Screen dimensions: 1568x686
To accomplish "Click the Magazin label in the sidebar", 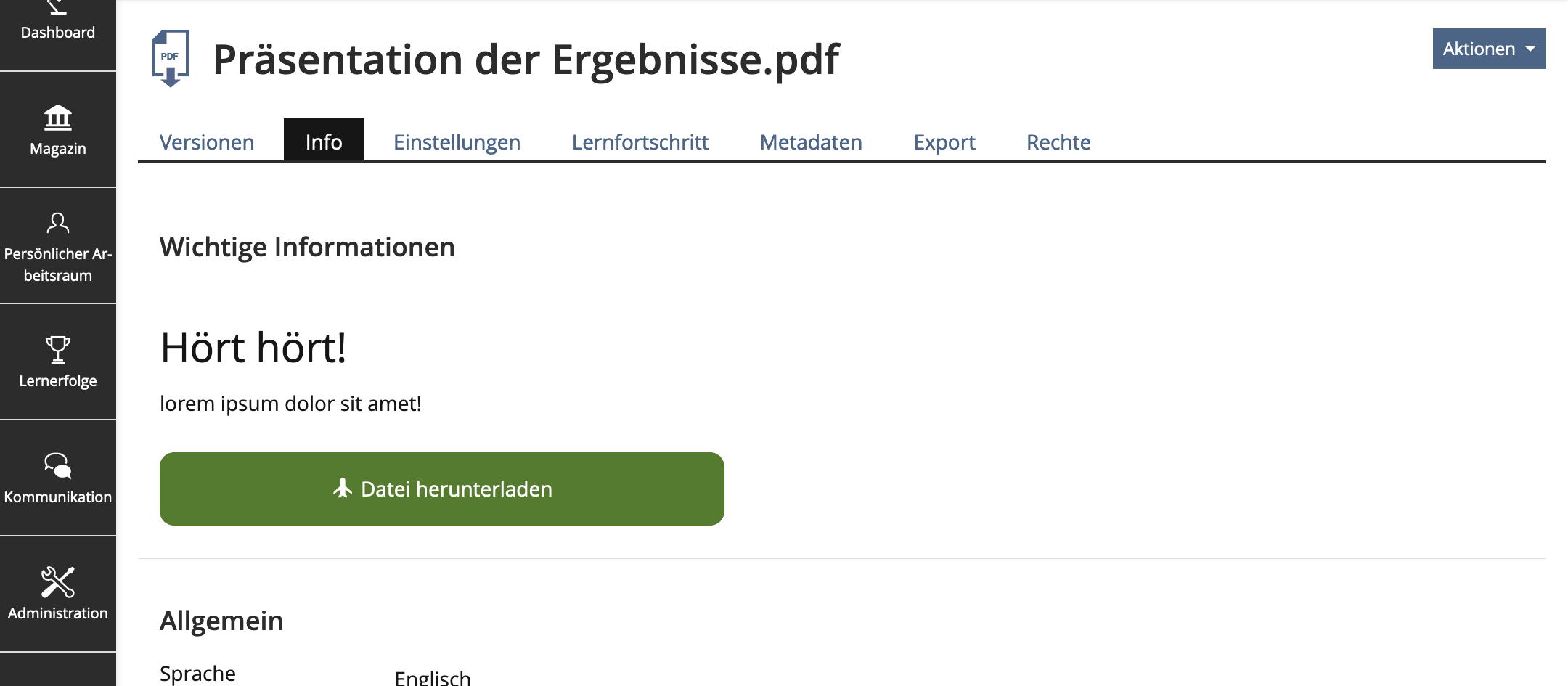I will tap(58, 149).
